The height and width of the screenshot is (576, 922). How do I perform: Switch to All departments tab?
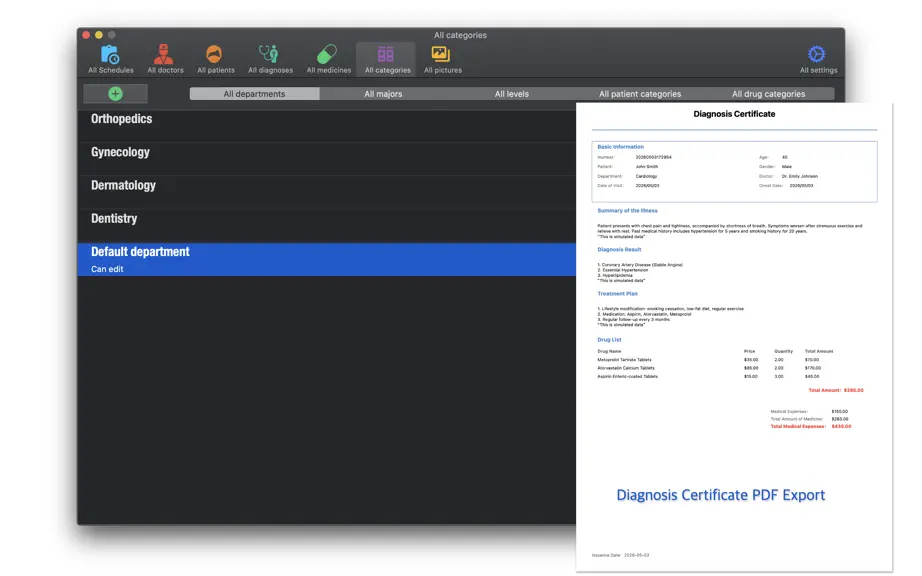(x=254, y=93)
